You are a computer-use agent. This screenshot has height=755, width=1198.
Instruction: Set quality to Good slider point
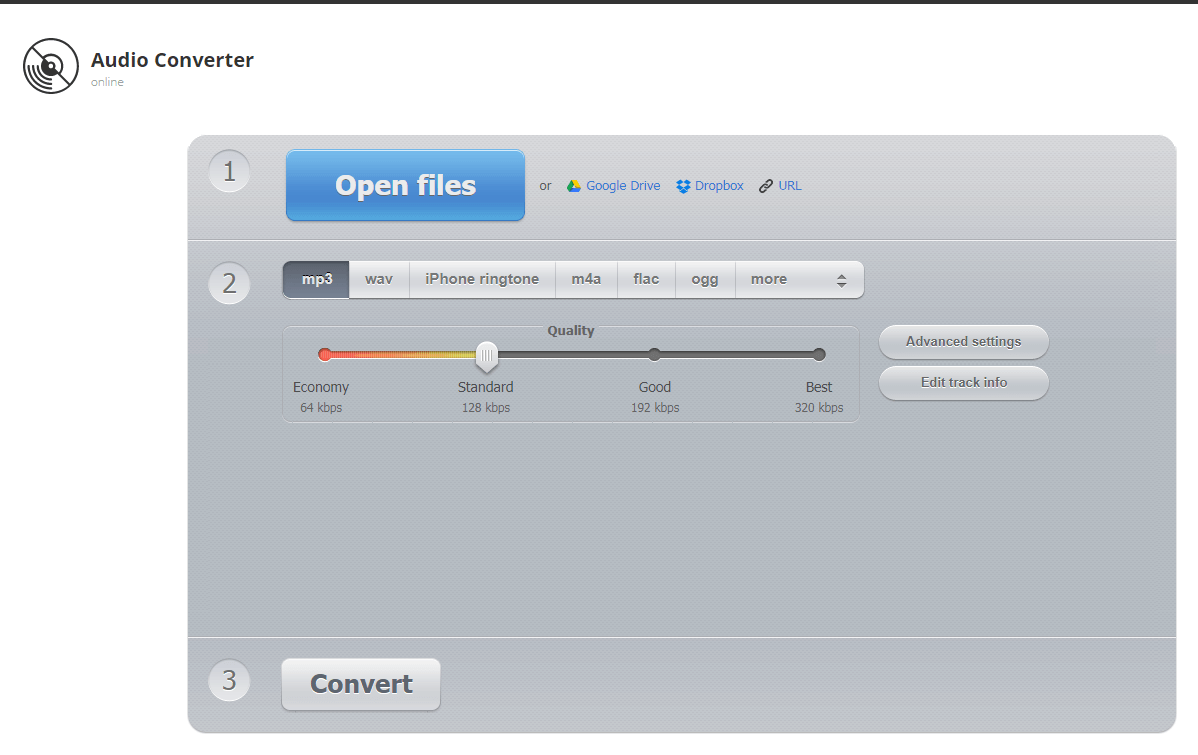(x=654, y=355)
